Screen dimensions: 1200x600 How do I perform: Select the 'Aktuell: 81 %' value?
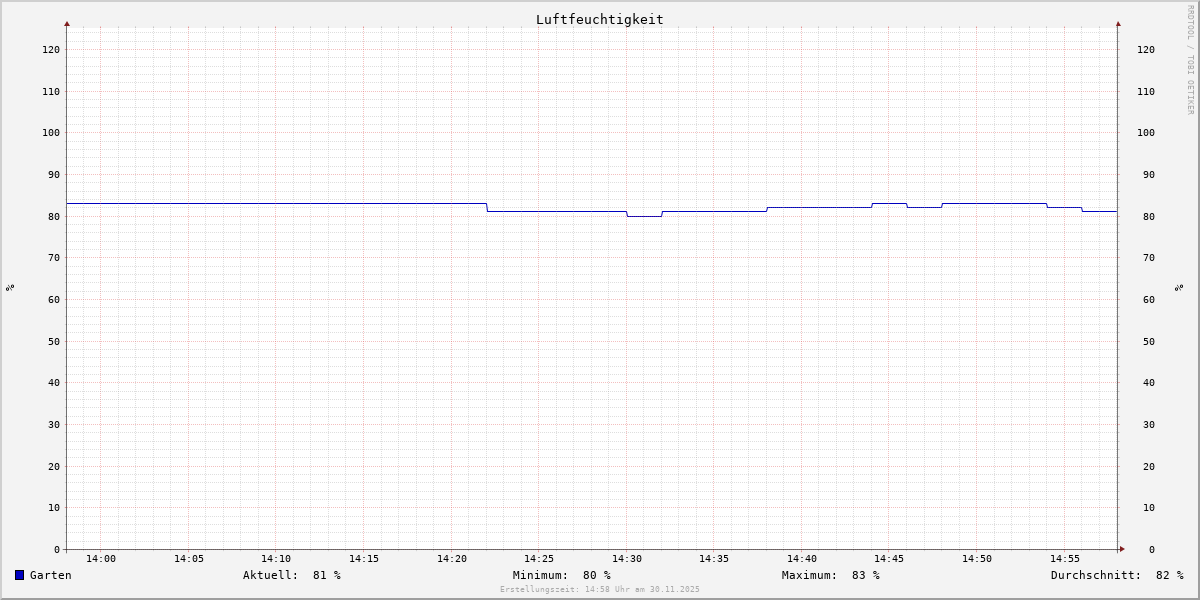click(x=292, y=575)
